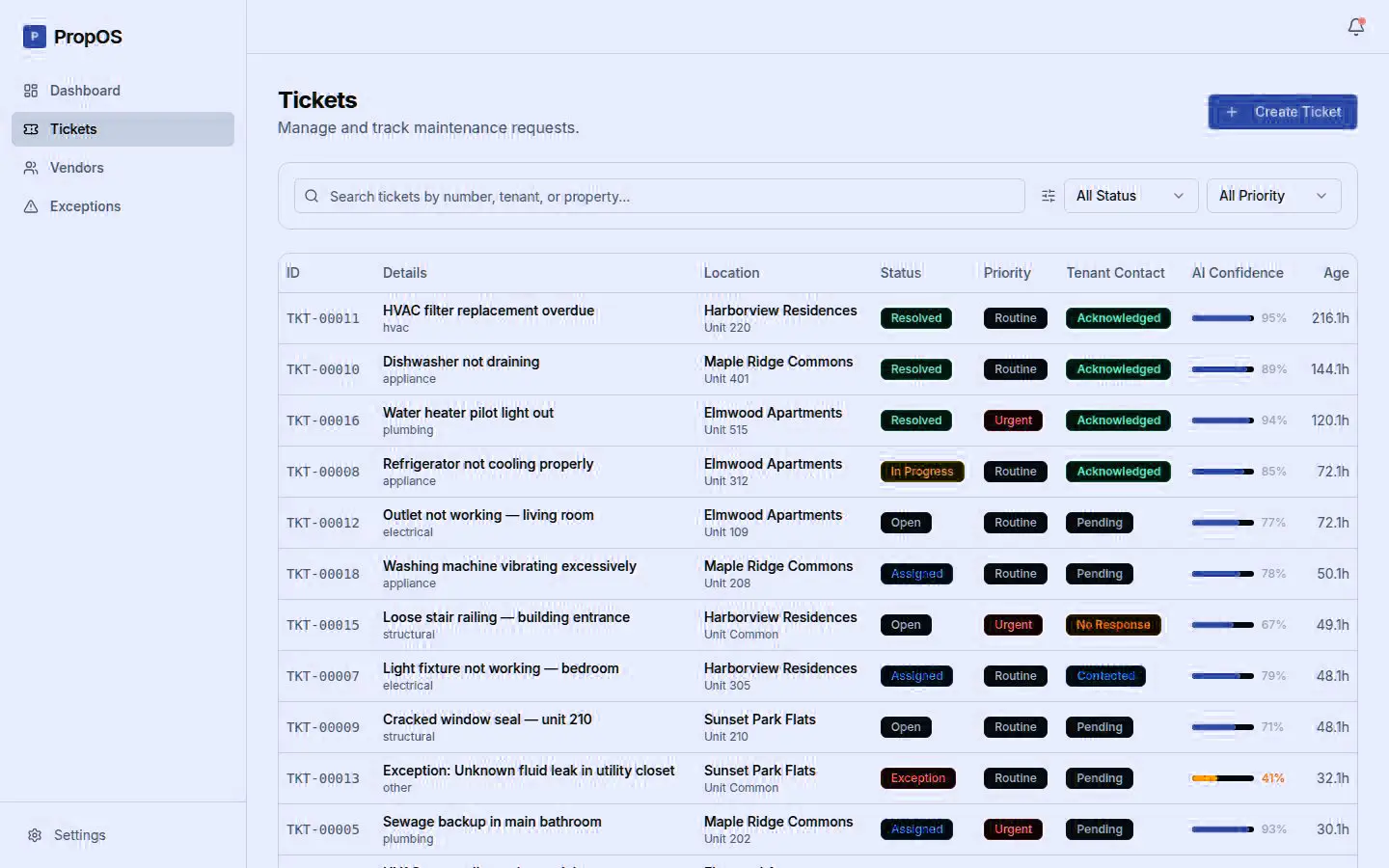Go to the Vendors page
Image resolution: width=1389 pixels, height=868 pixels.
(76, 168)
